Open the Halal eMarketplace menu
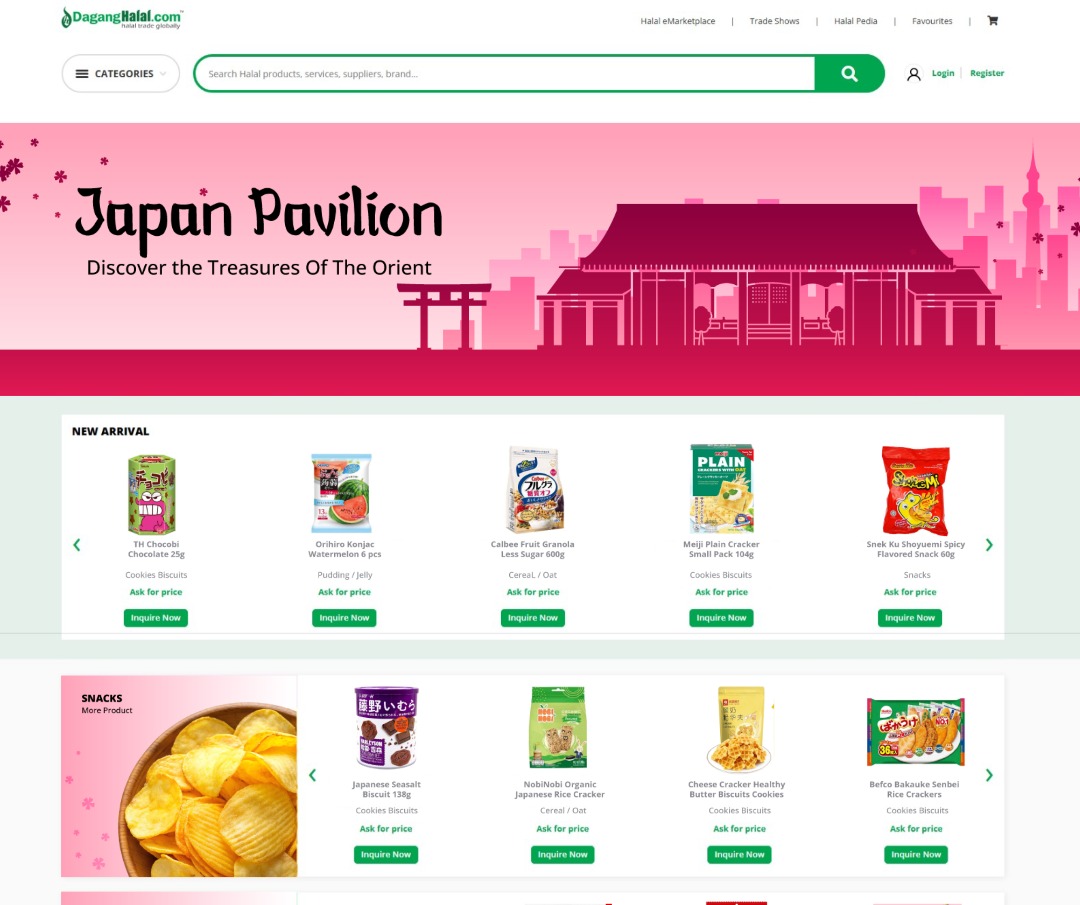 pos(678,21)
